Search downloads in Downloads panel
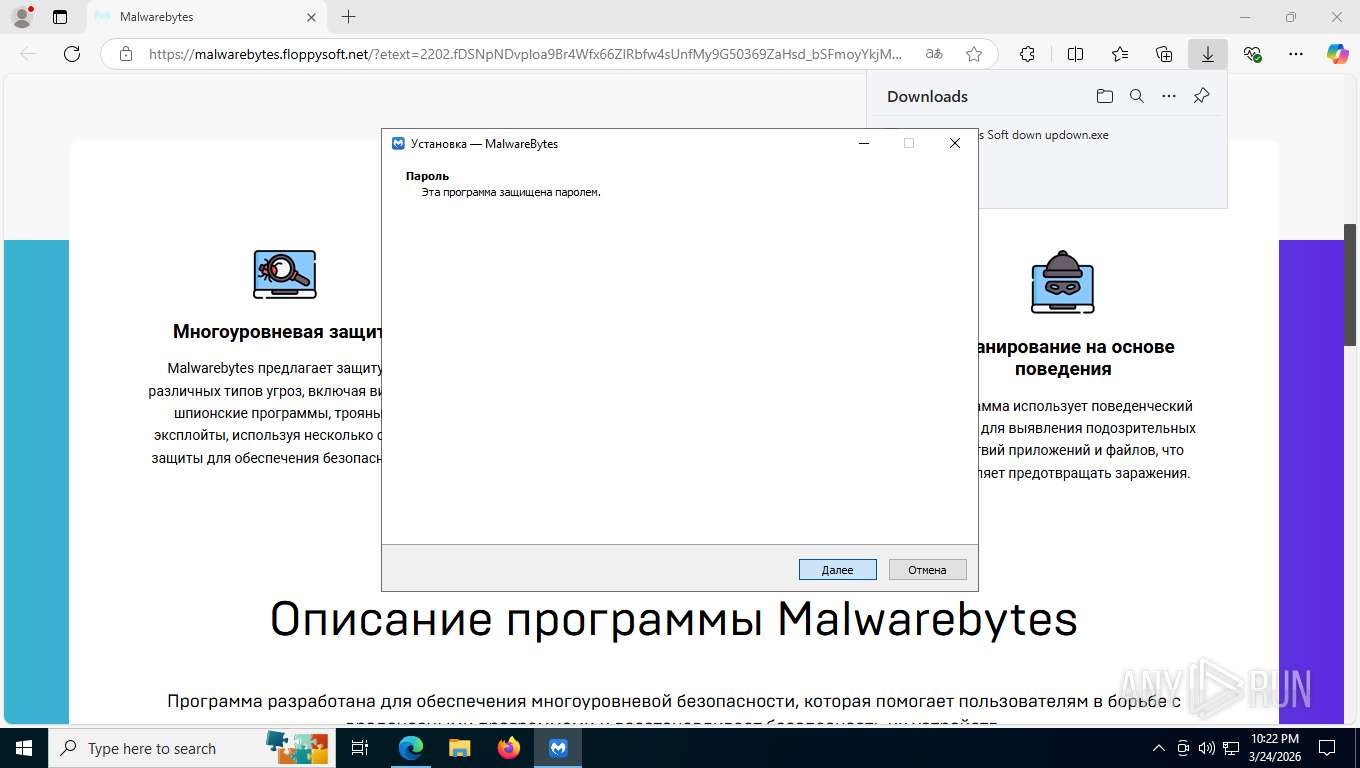1360x768 pixels. tap(1137, 96)
